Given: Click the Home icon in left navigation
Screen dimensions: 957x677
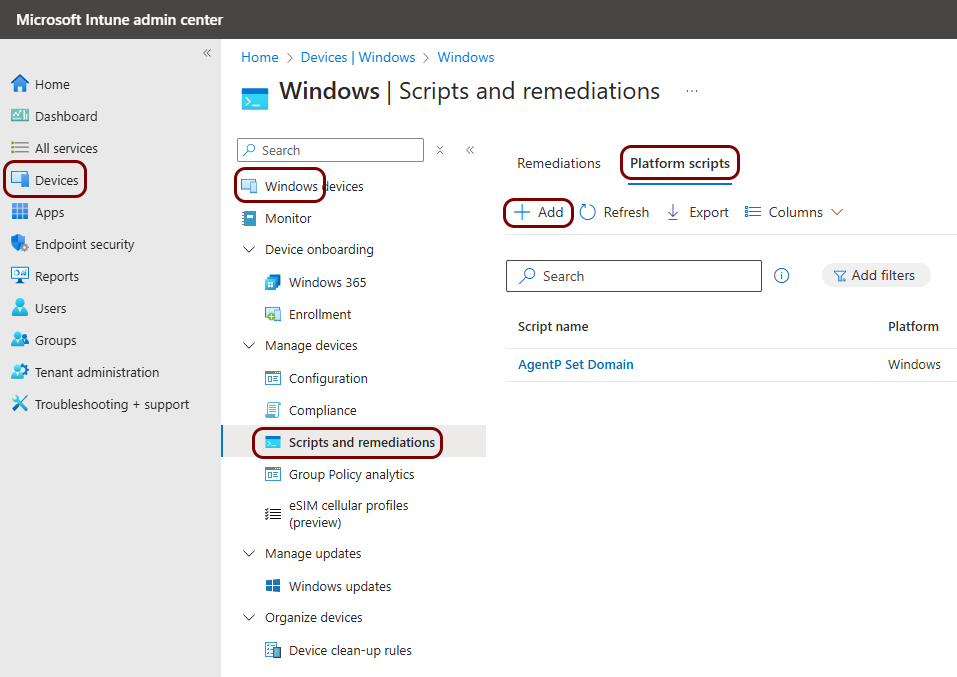Looking at the screenshot, I should (x=19, y=84).
